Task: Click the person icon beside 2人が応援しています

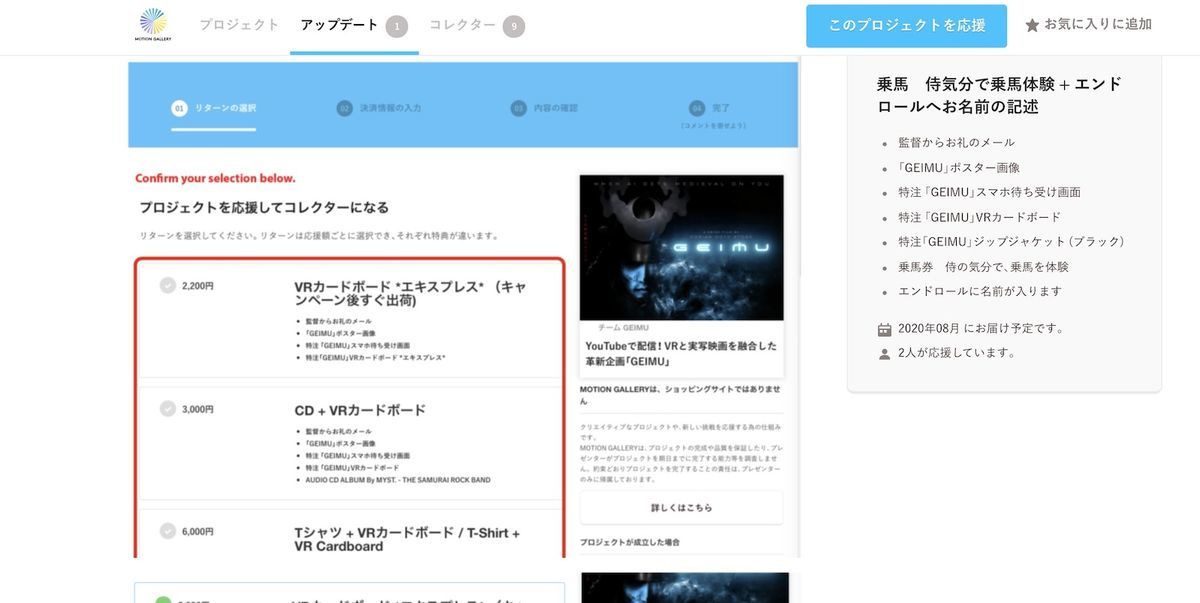Action: pyautogui.click(x=884, y=353)
